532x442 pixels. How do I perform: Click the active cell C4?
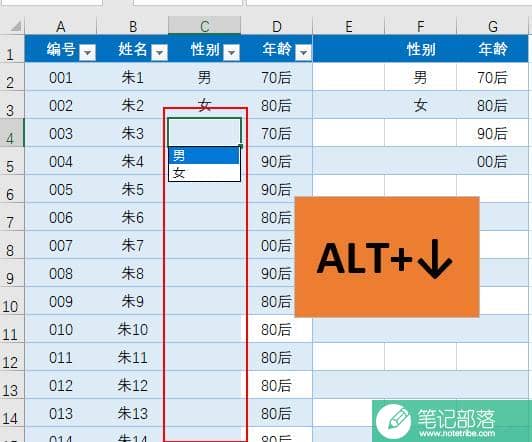pyautogui.click(x=205, y=132)
